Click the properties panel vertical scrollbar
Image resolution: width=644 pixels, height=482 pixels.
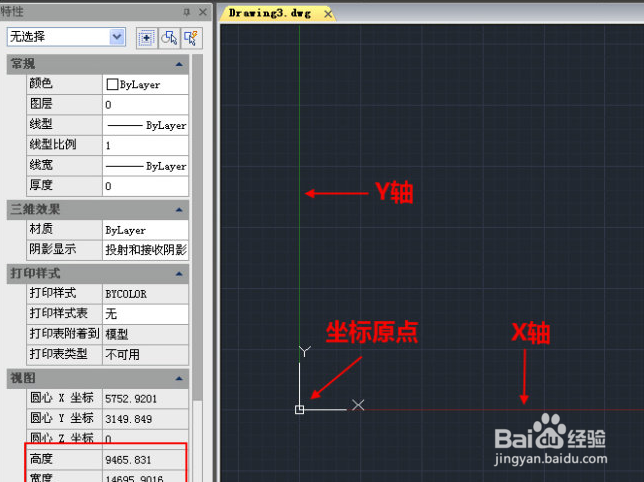[198, 226]
